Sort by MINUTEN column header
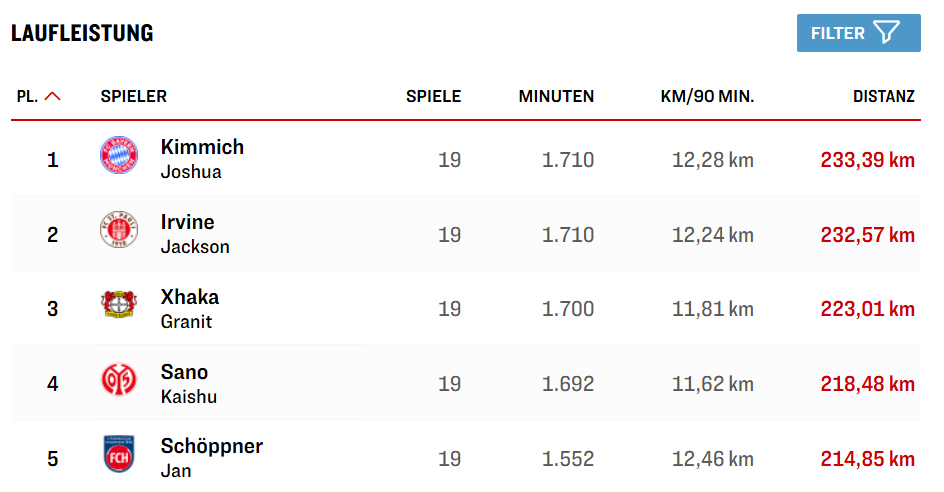The height and width of the screenshot is (492, 944). 556,97
